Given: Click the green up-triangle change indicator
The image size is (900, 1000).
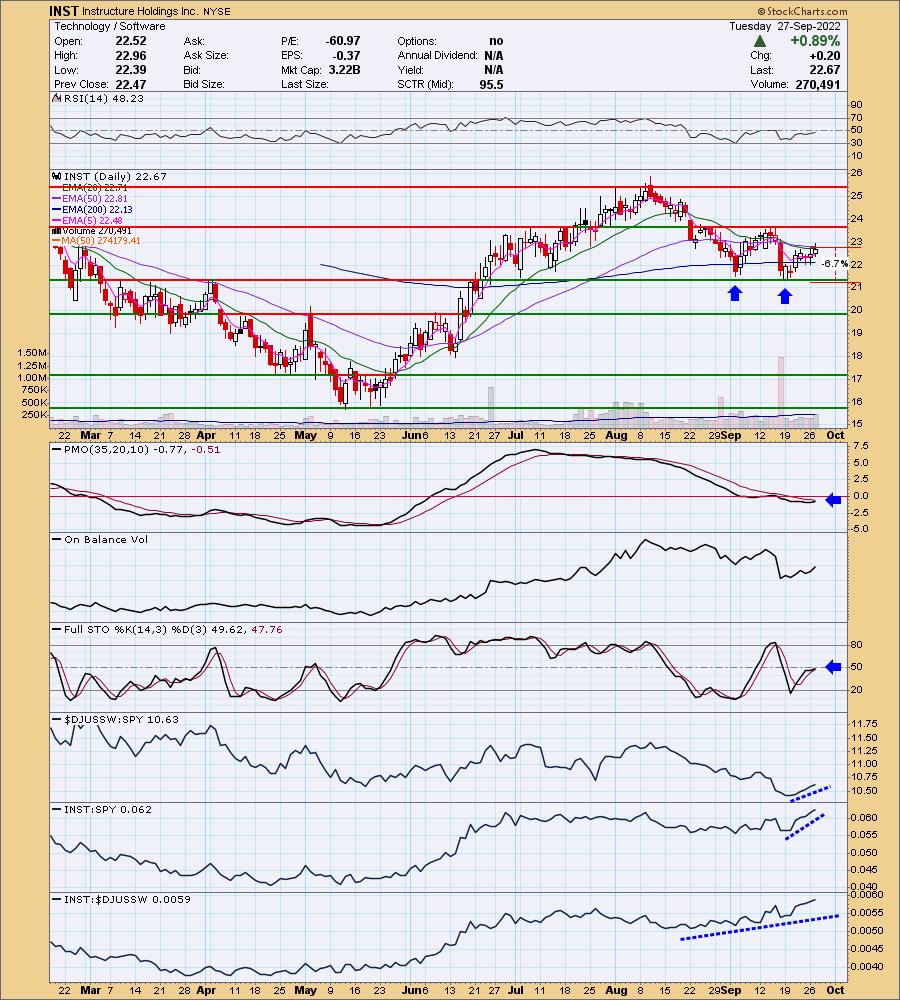Looking at the screenshot, I should point(760,41).
